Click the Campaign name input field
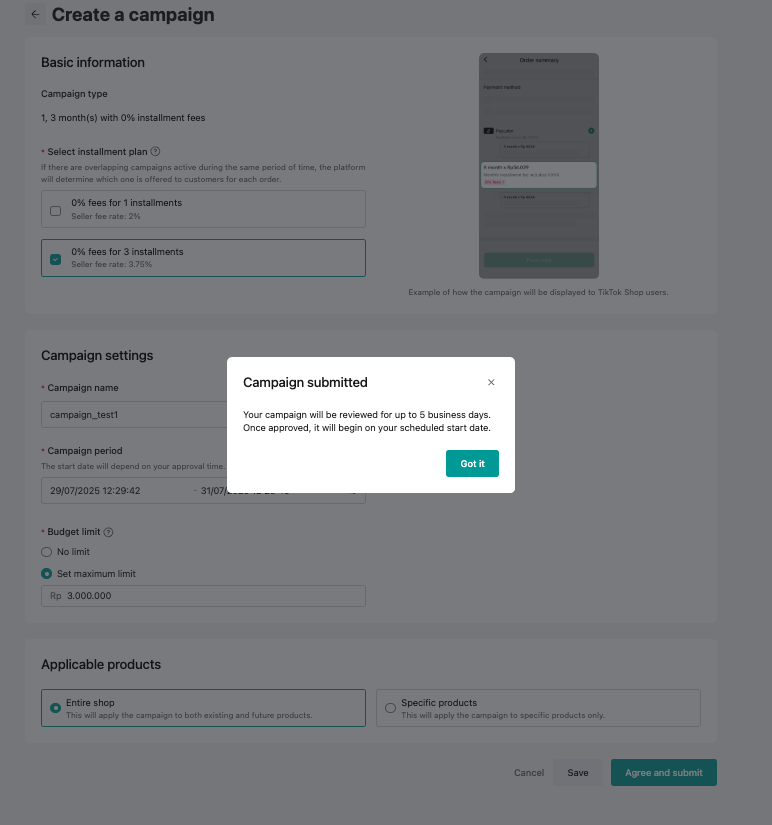 tap(135, 414)
